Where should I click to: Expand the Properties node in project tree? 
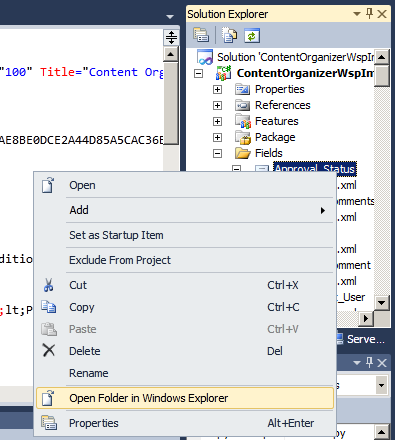217,89
